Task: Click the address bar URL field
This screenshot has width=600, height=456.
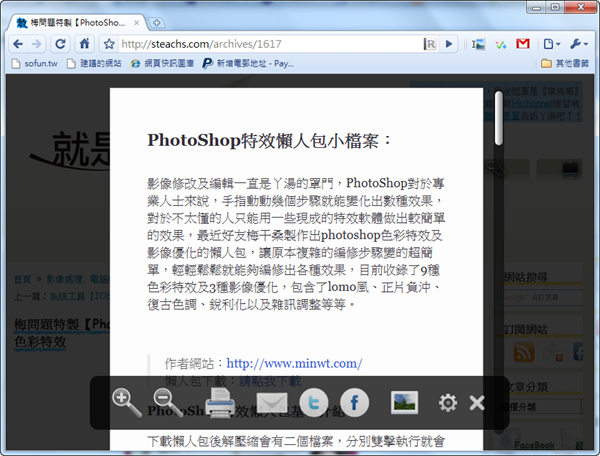Action: [x=270, y=44]
